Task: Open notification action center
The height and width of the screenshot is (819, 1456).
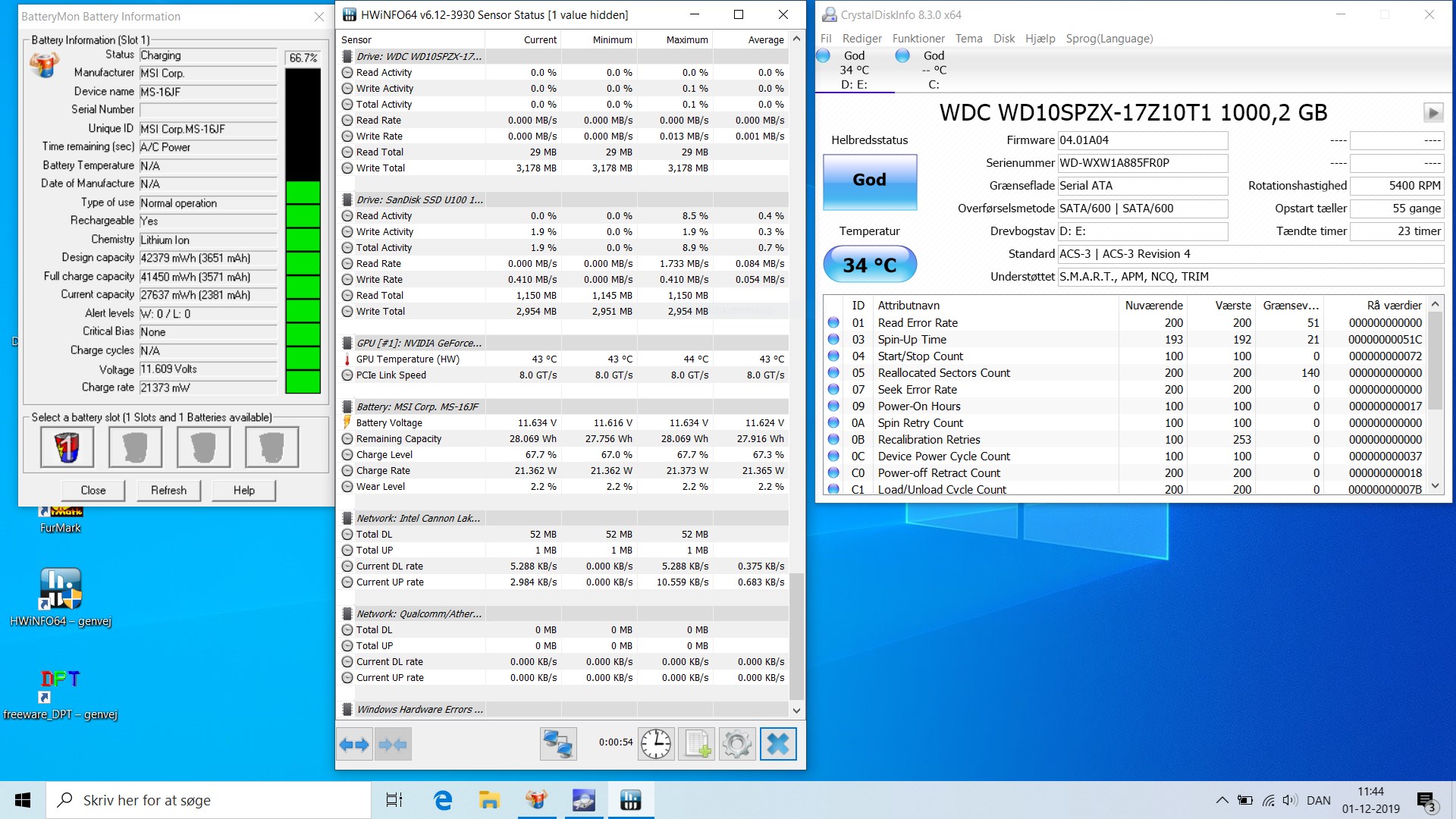Action: coord(1426,801)
